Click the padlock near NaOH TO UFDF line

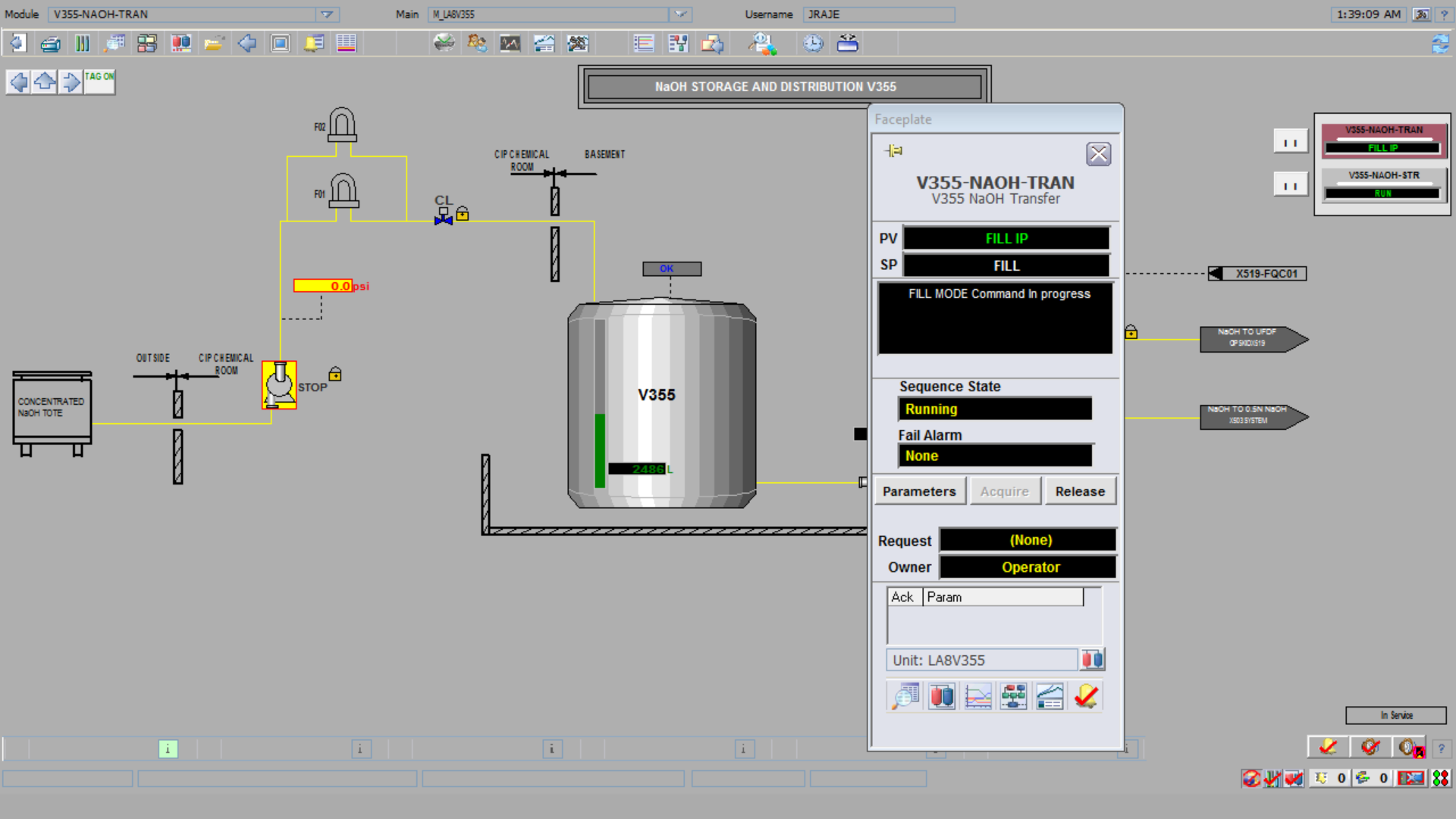click(x=1131, y=331)
